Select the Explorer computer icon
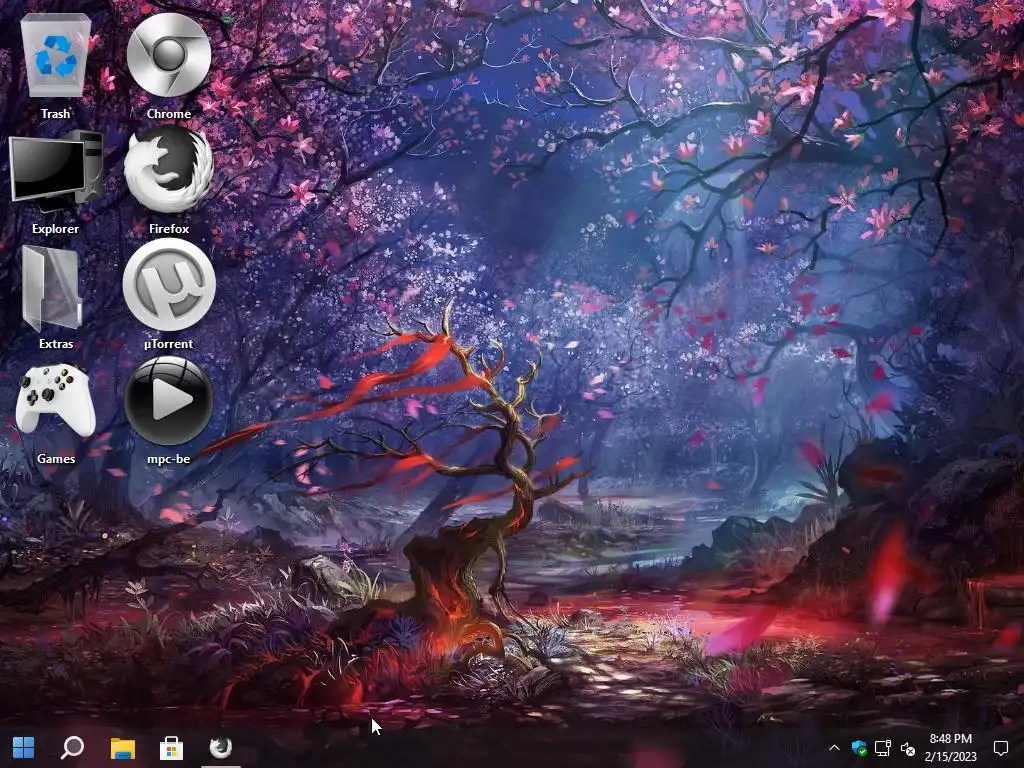 [x=56, y=171]
